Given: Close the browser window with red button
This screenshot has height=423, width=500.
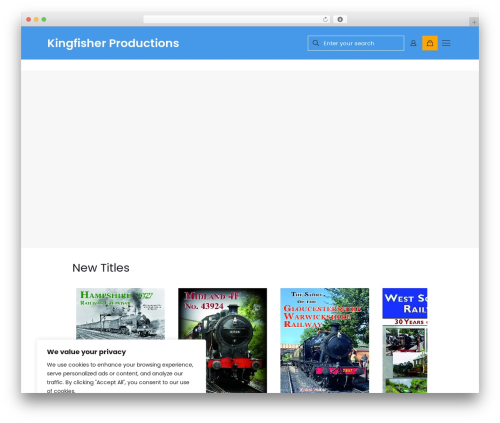Looking at the screenshot, I should 29,20.
